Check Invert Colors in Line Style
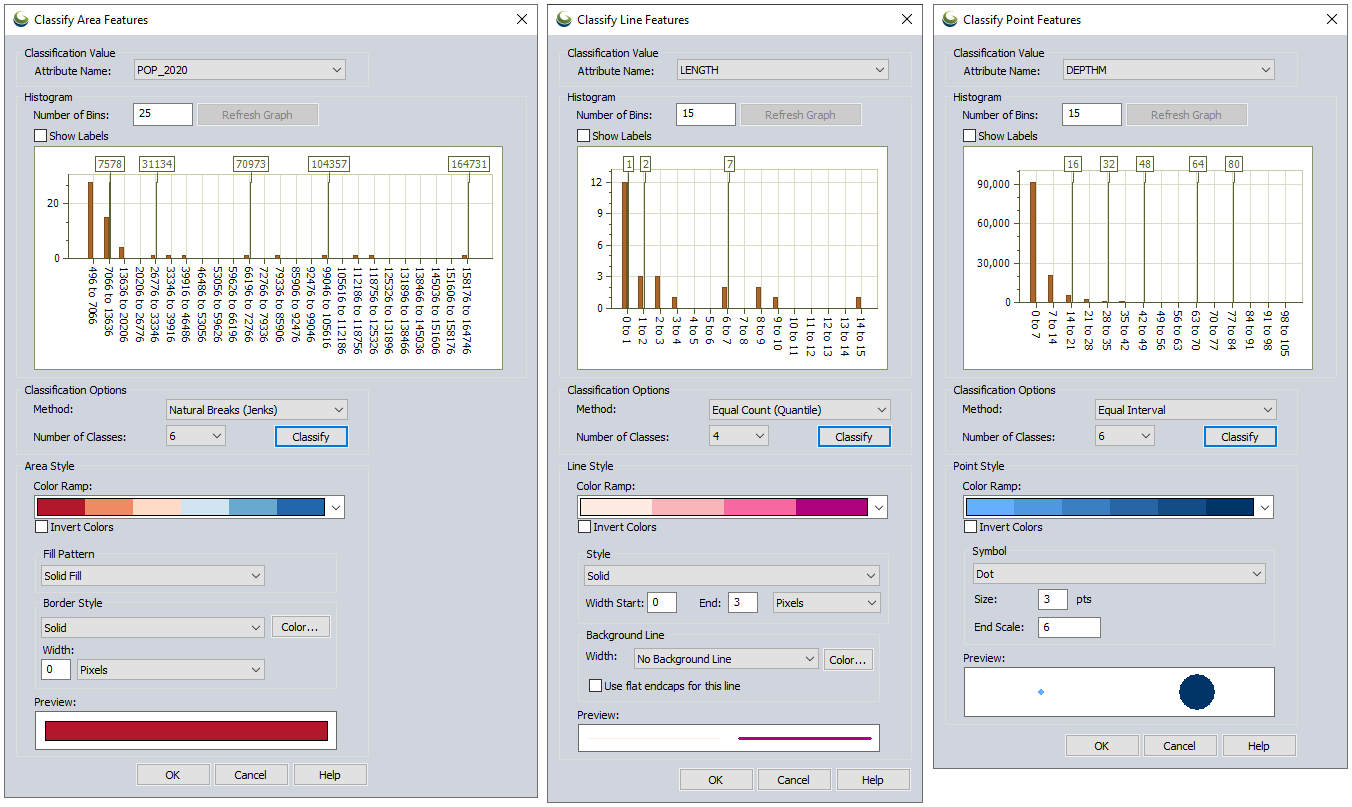 pos(585,527)
